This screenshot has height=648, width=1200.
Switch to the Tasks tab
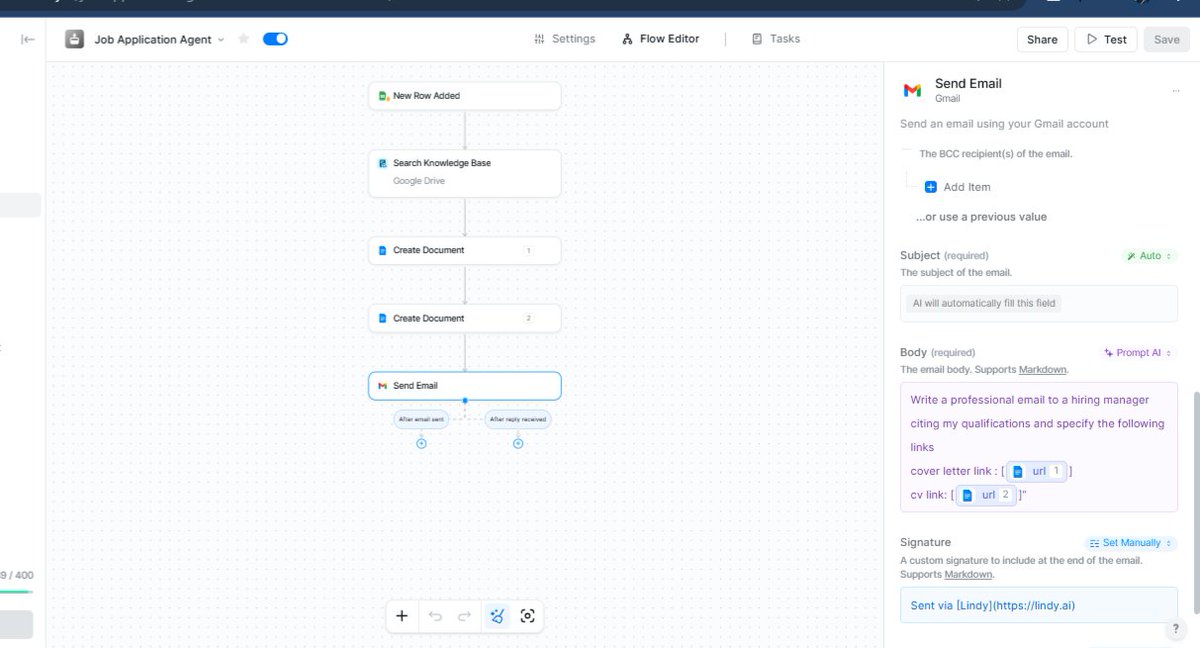coord(776,39)
